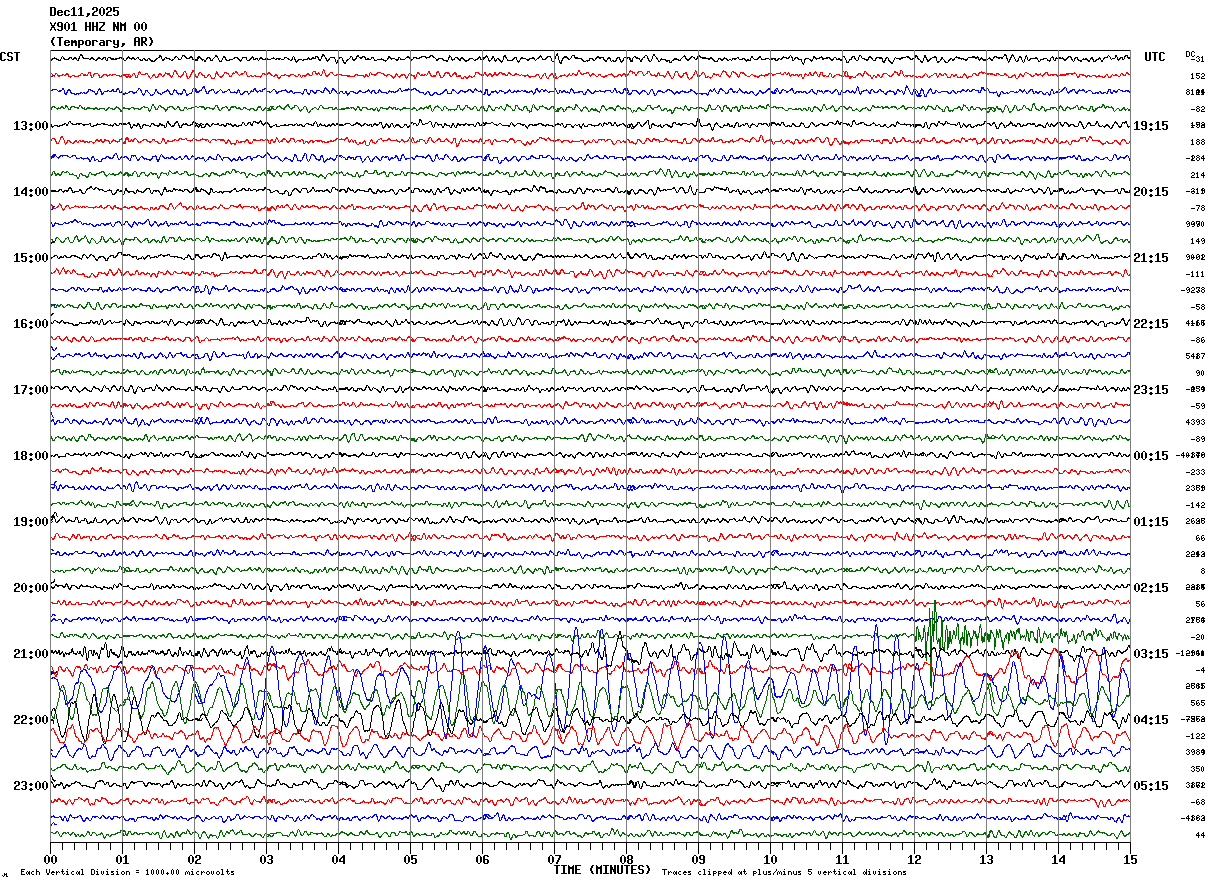The height and width of the screenshot is (886, 1210).
Task: Select the 13:00 CST row label
Action: (30, 126)
